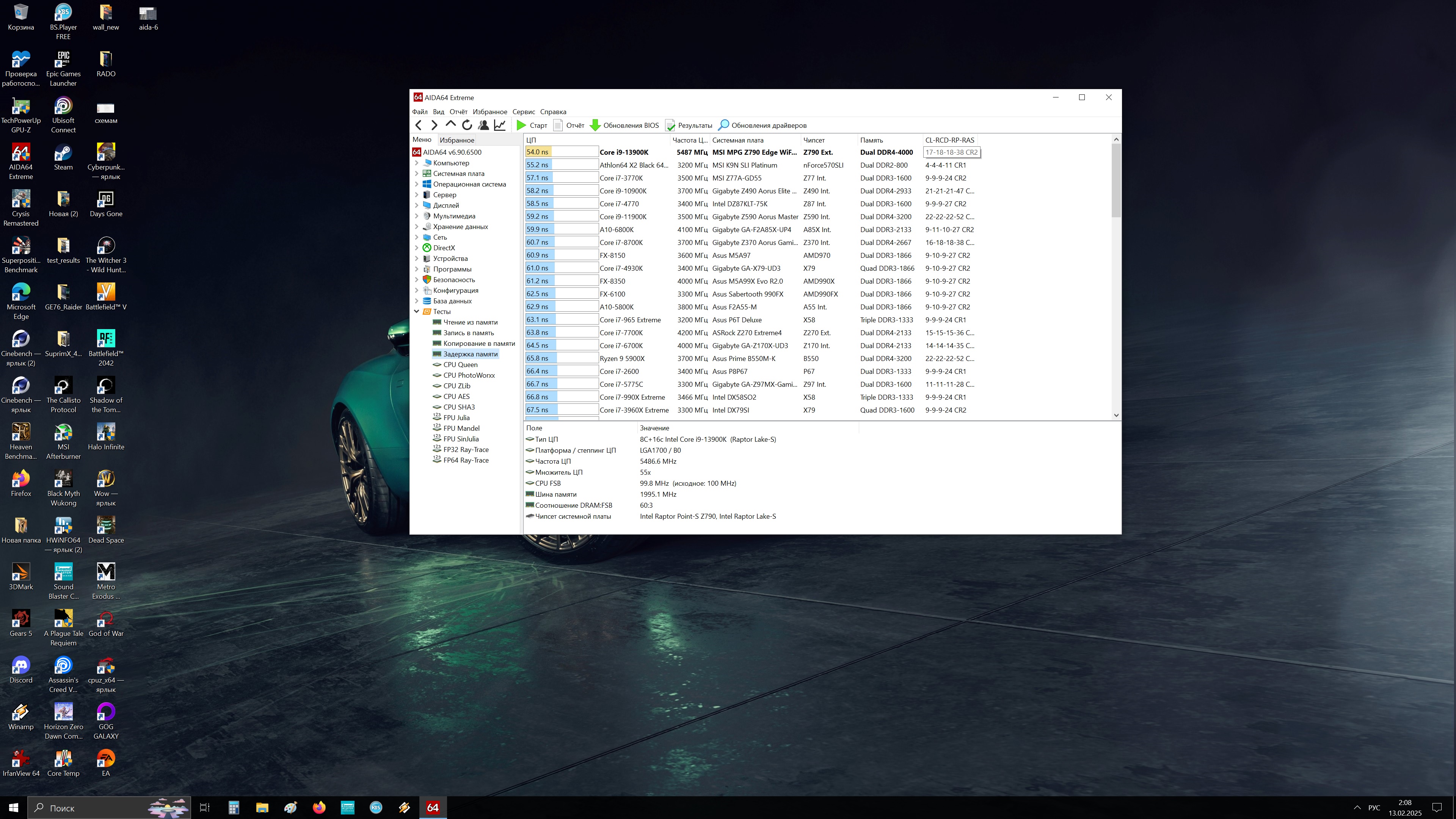Click the Back navigation arrow in toolbar
This screenshot has width=1456, height=819.
point(418,126)
